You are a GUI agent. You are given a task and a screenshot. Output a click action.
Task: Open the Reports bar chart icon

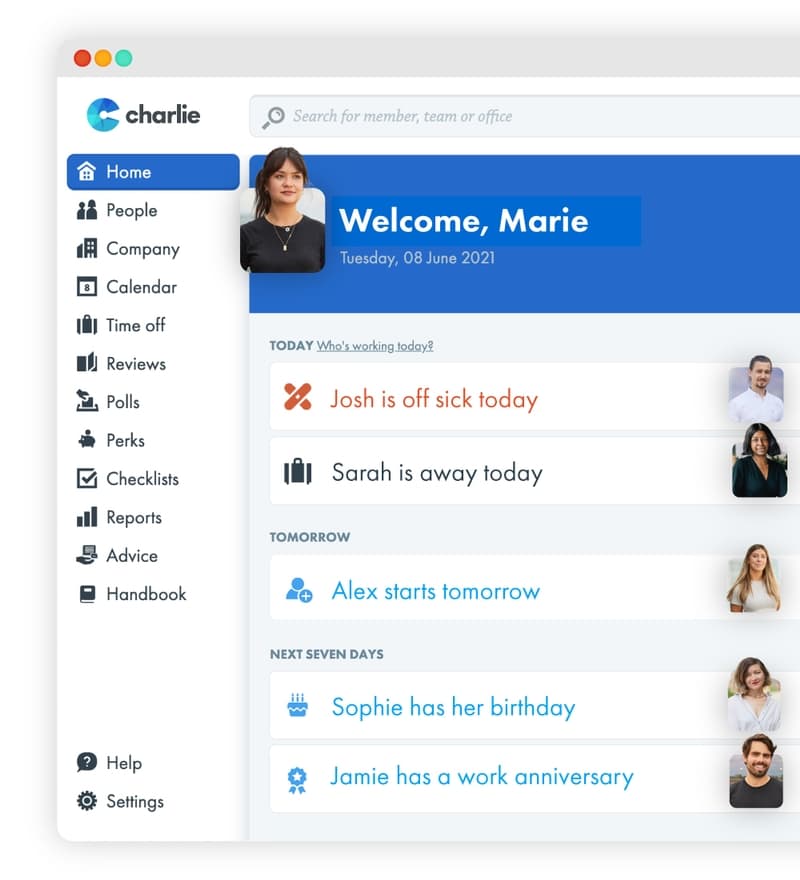tap(88, 517)
